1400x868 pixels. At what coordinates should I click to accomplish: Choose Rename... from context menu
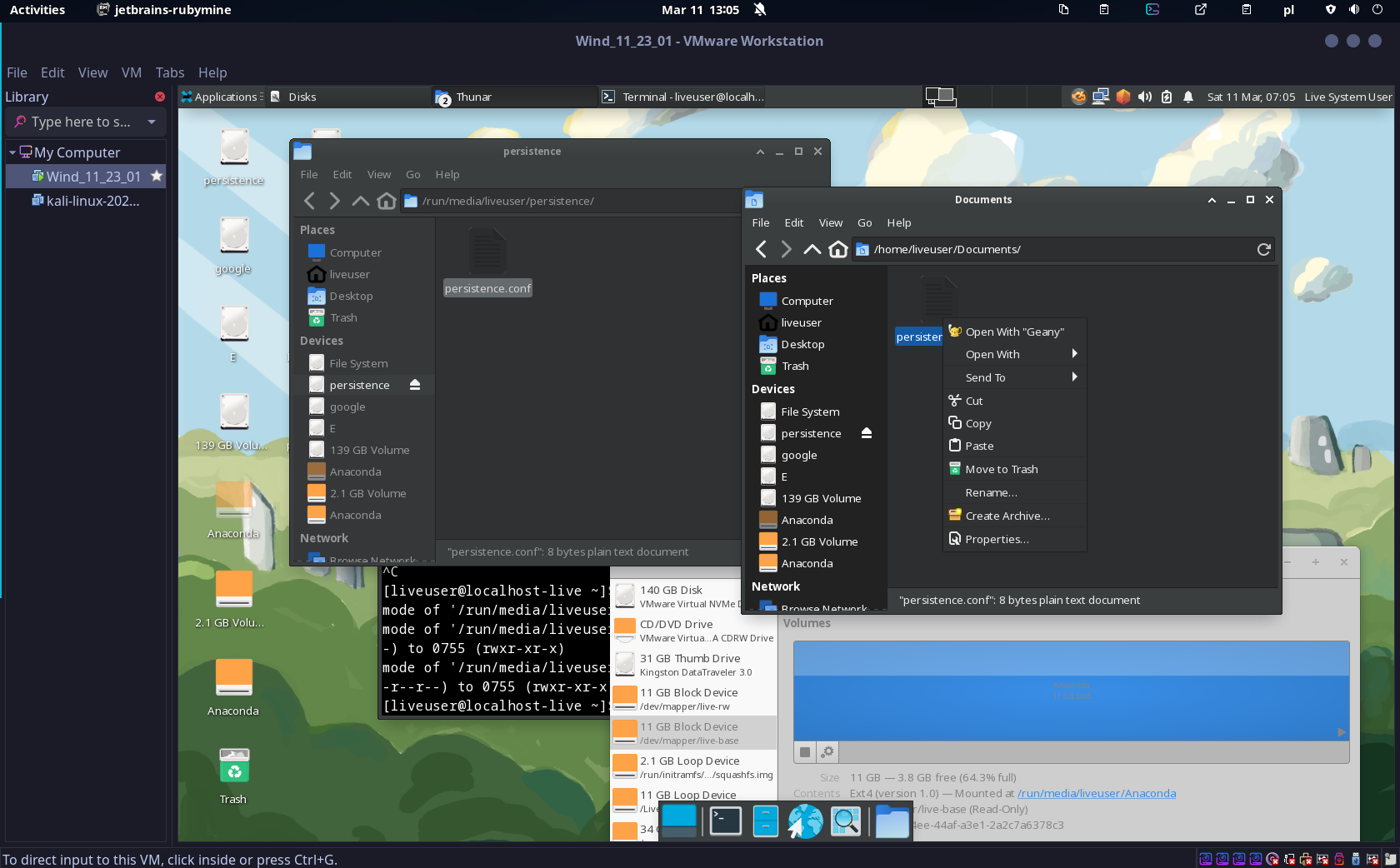point(1015,492)
